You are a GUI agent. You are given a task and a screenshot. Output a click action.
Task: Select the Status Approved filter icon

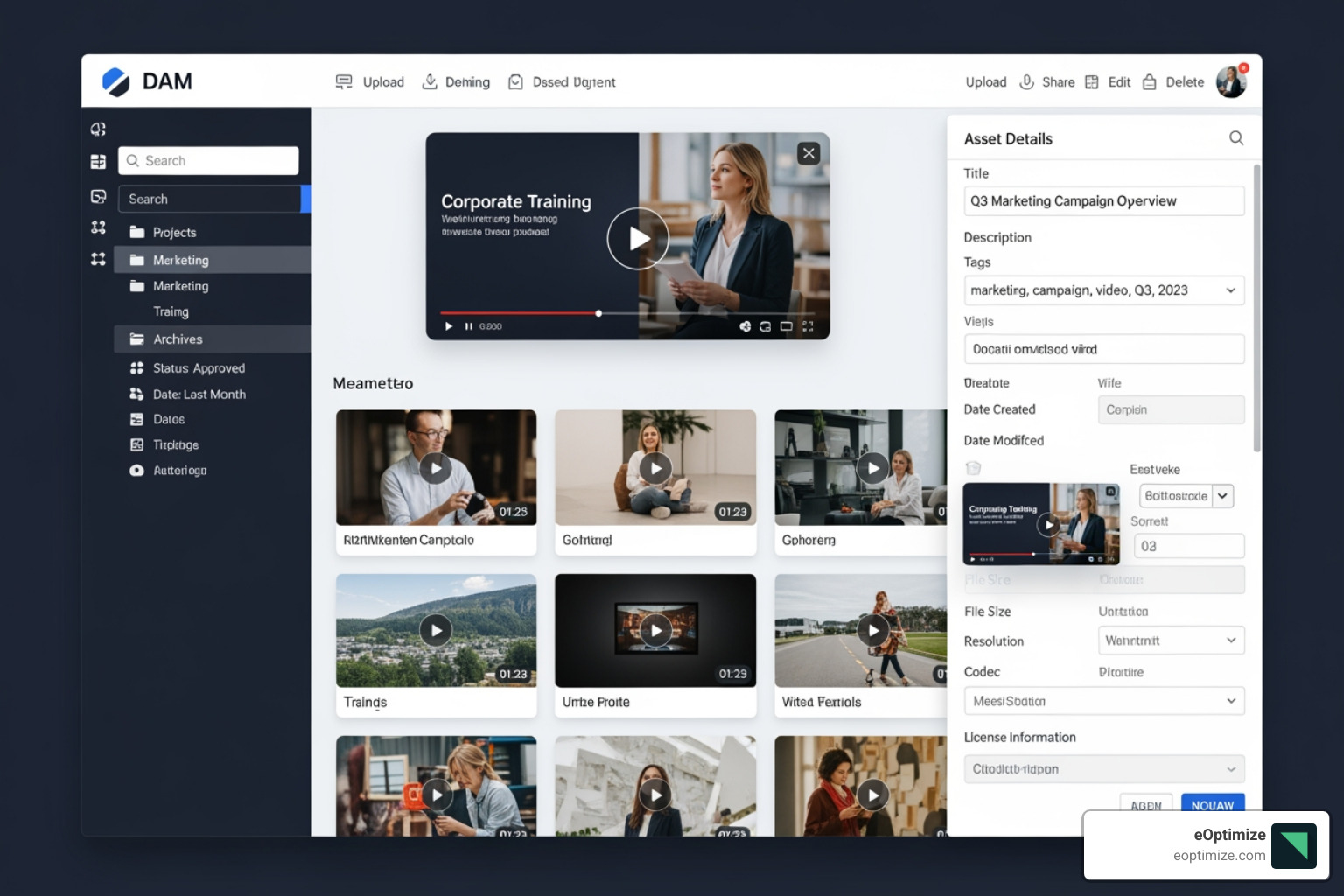tap(136, 367)
